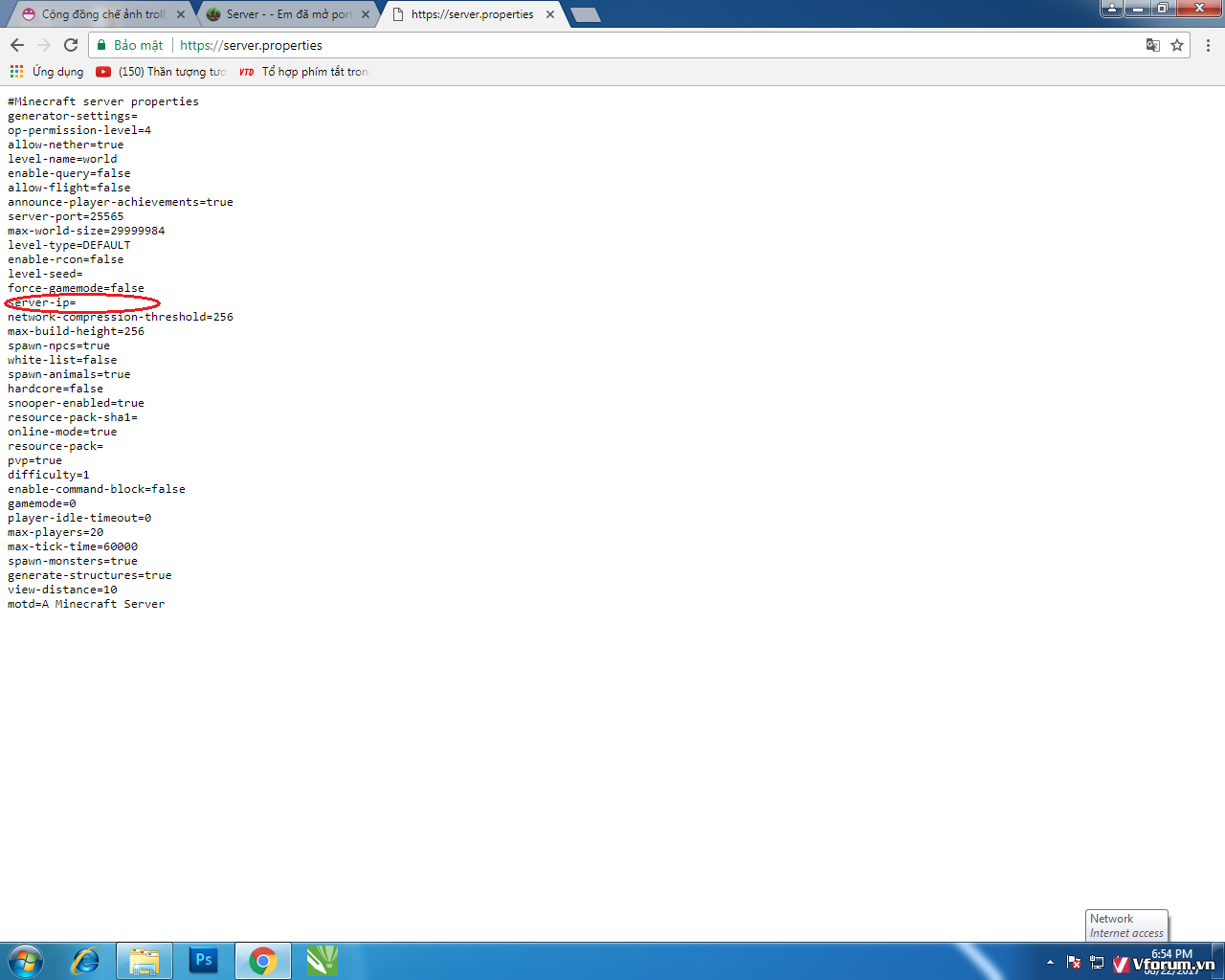This screenshot has width=1225, height=980.
Task: Close the Cộng đồng chế ảnh tab
Action: 181,14
